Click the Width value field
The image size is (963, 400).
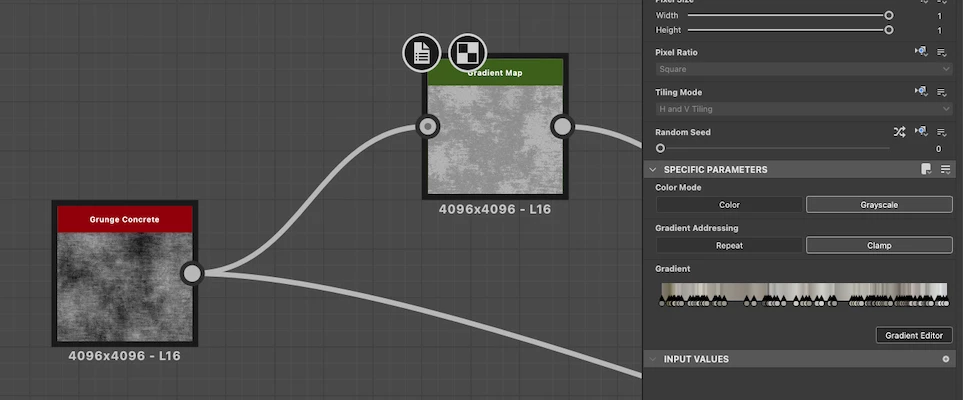click(939, 15)
